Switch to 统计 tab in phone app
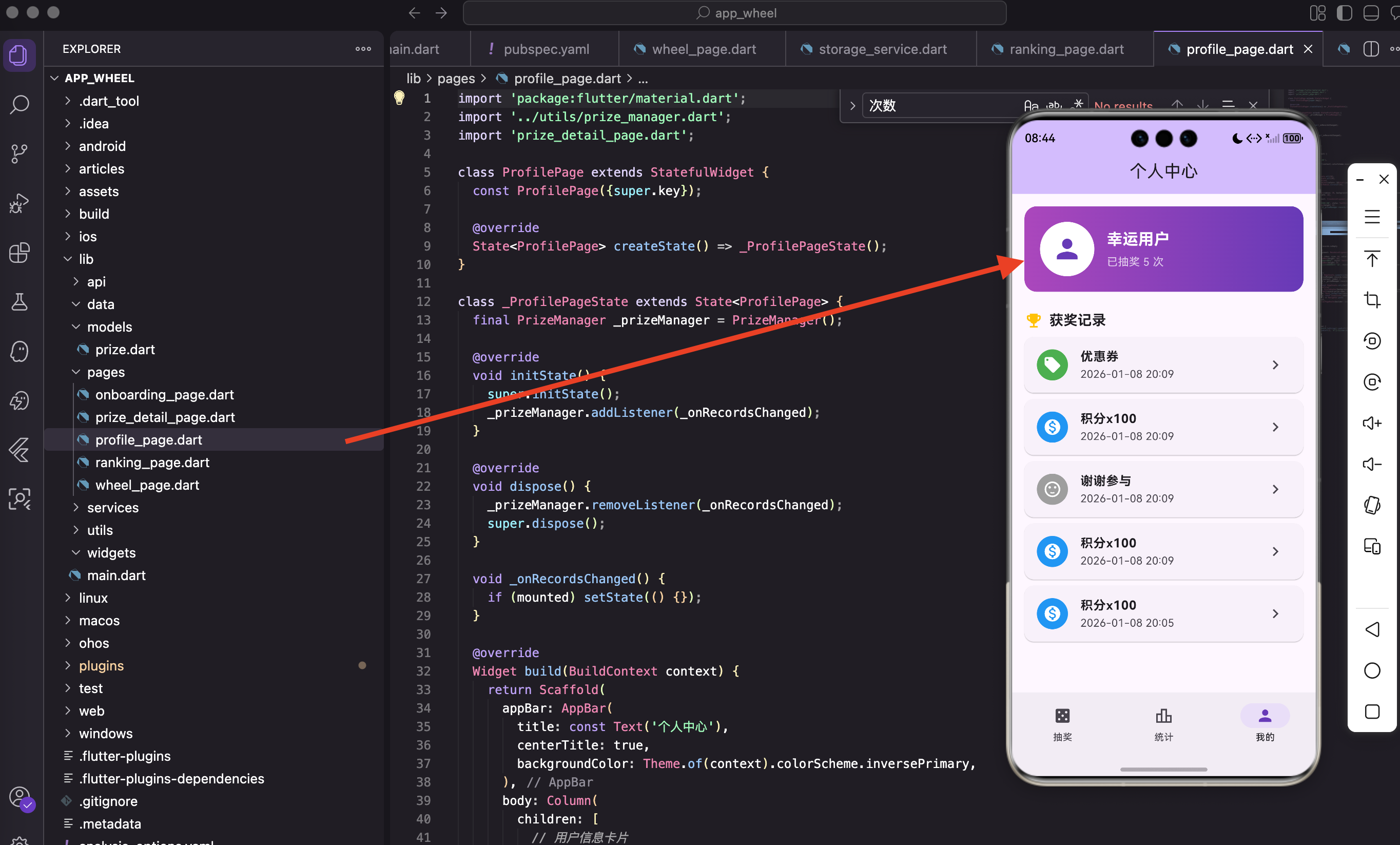1400x845 pixels. (x=1163, y=724)
